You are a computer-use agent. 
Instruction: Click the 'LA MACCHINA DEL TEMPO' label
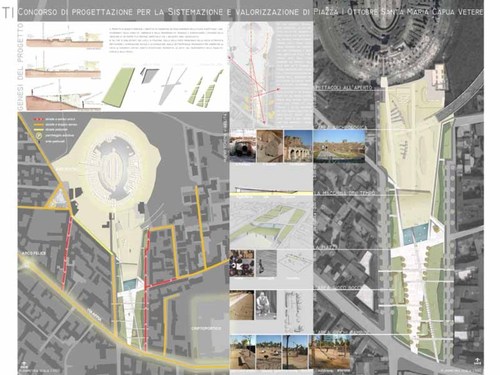345,193
